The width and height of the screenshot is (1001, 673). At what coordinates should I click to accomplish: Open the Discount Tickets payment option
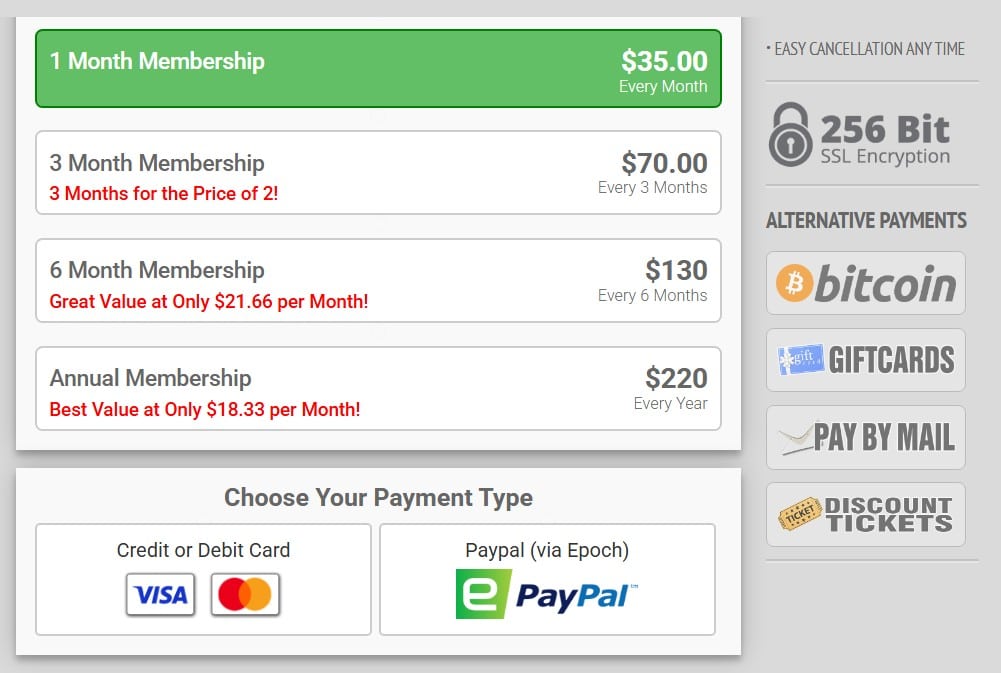(x=866, y=515)
